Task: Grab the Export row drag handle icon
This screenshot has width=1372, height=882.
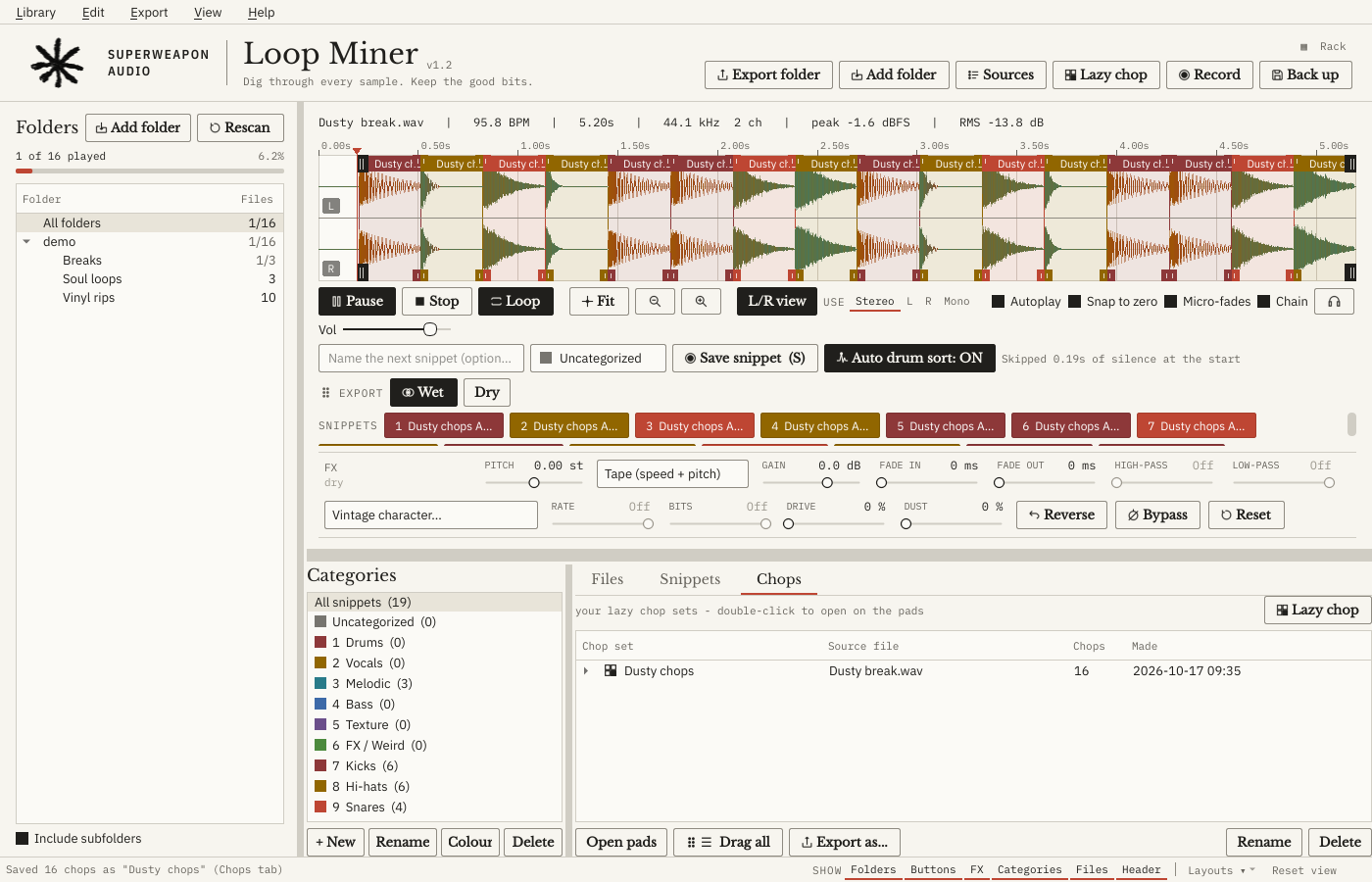Action: pos(326,393)
